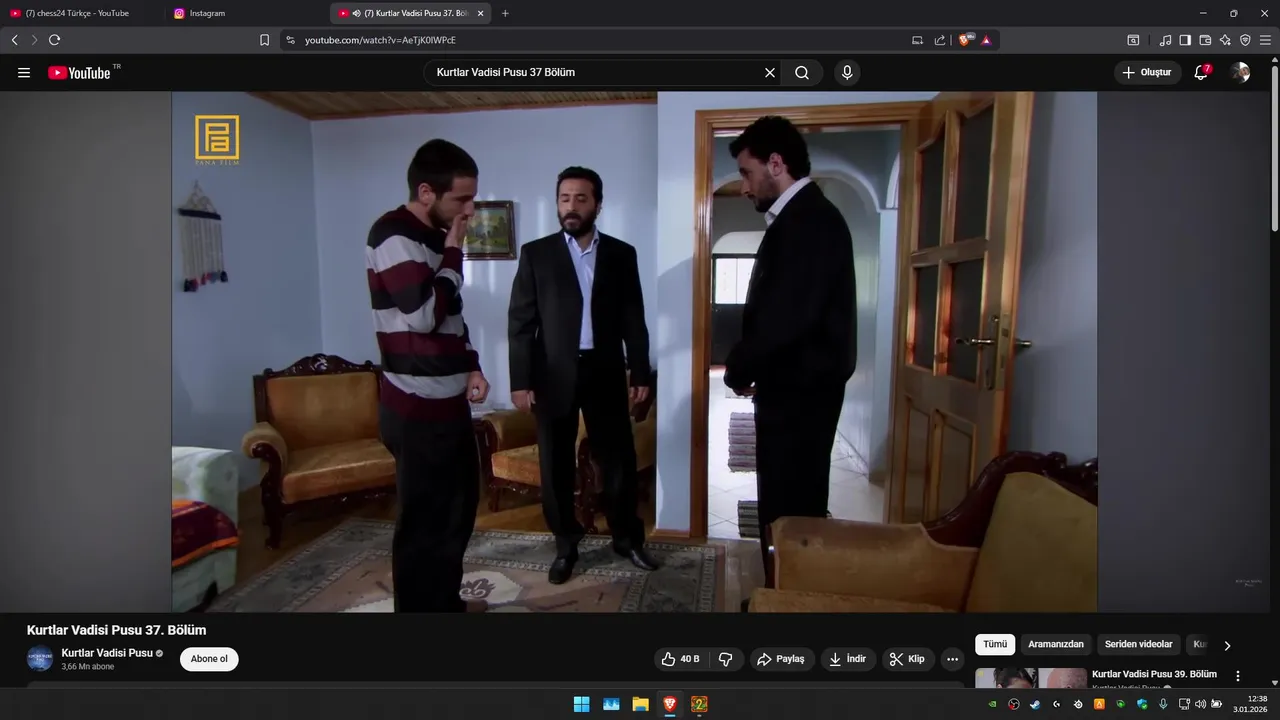The width and height of the screenshot is (1280, 720).
Task: Click the share page icon in address bar
Action: point(940,40)
